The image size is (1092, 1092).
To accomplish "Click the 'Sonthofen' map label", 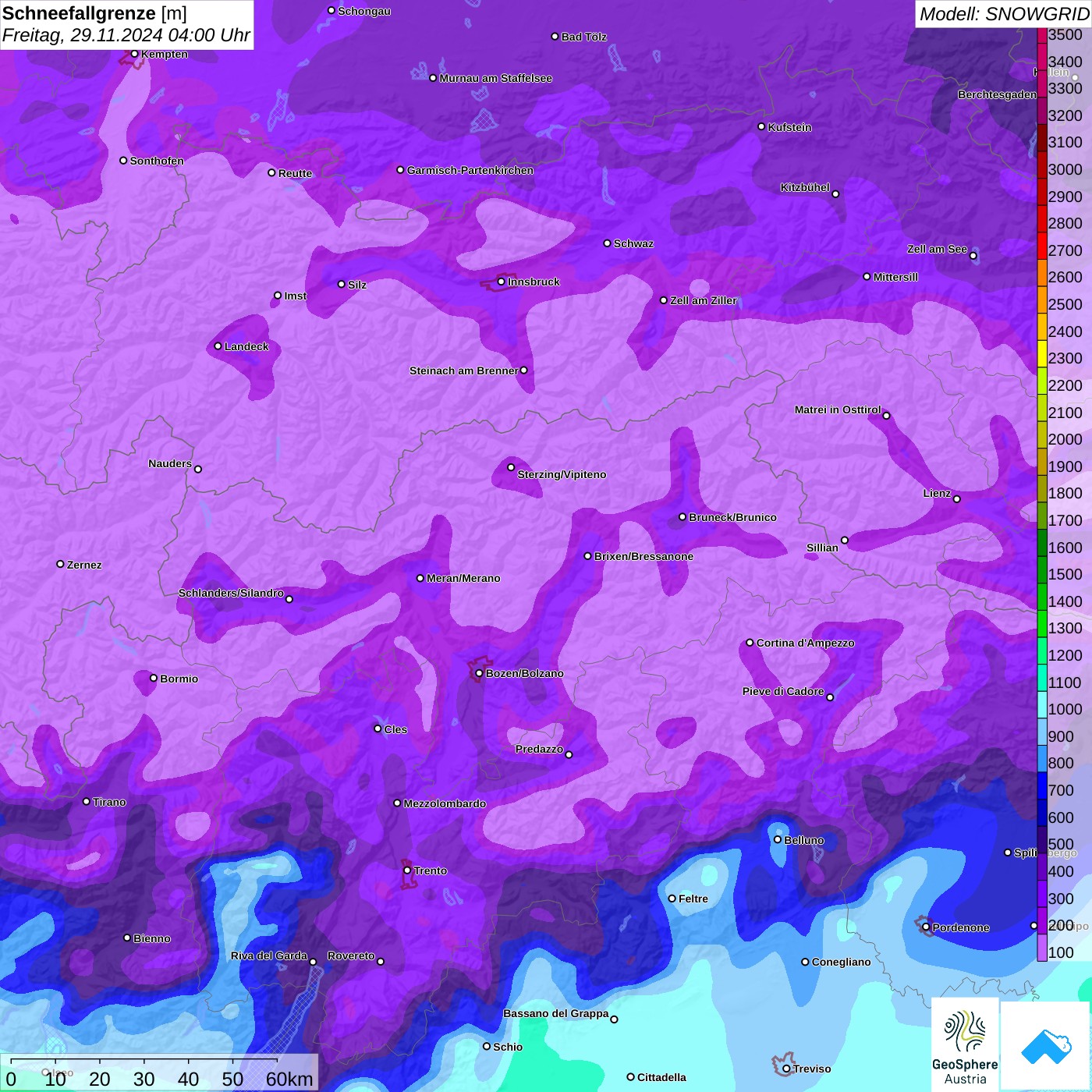I will click(x=157, y=161).
